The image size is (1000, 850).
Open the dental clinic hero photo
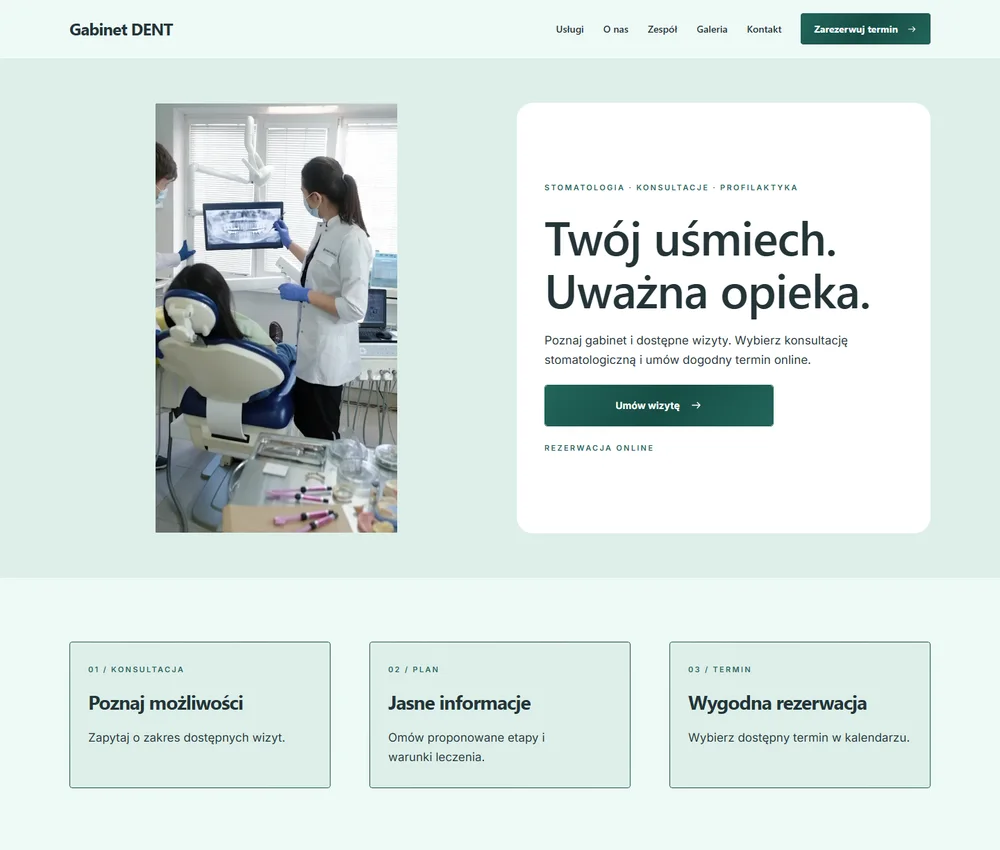click(276, 318)
